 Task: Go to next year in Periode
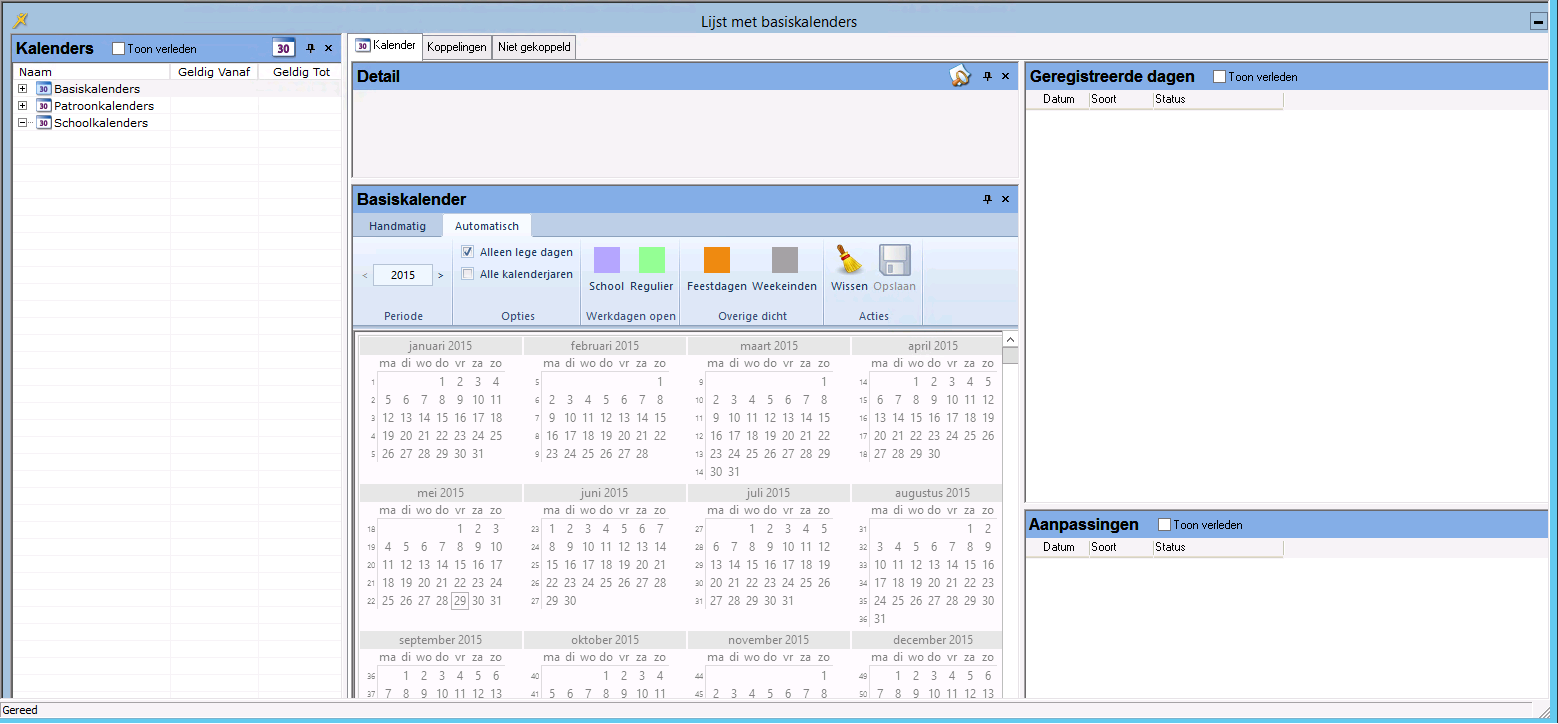[x=441, y=275]
